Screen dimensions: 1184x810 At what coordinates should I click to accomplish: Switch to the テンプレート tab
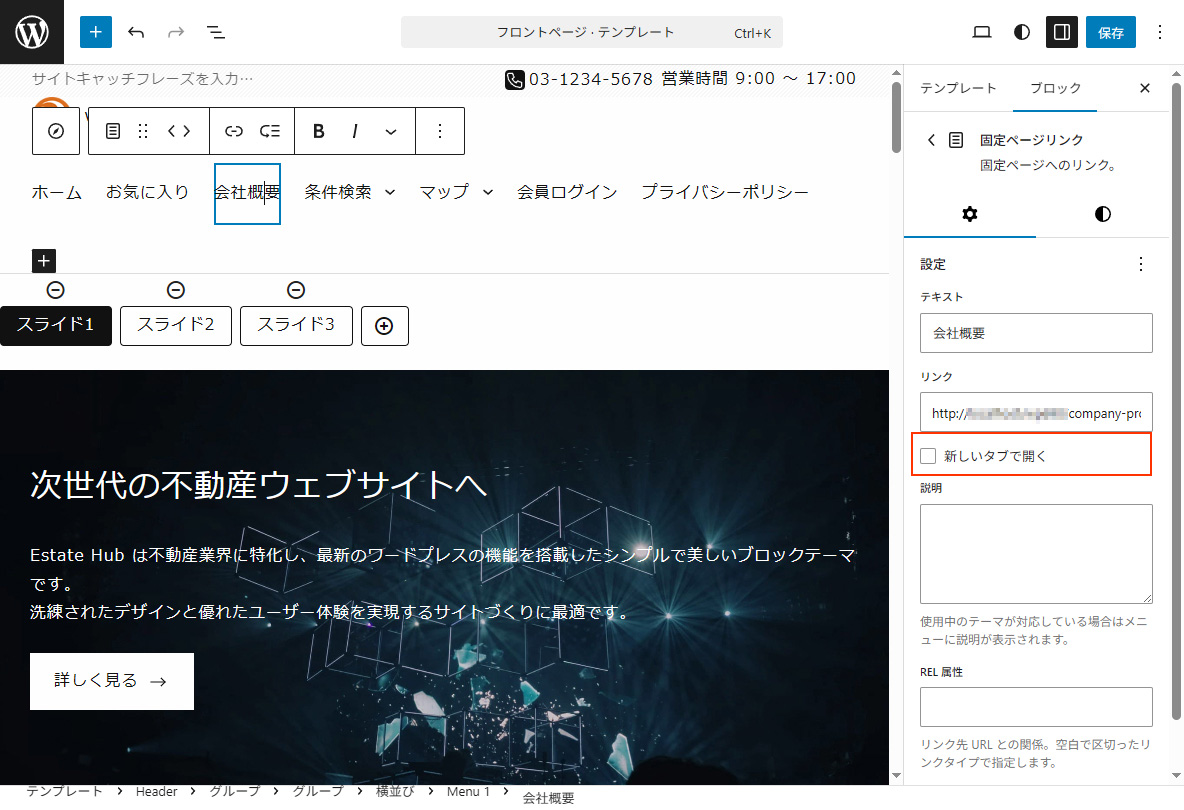pos(956,88)
